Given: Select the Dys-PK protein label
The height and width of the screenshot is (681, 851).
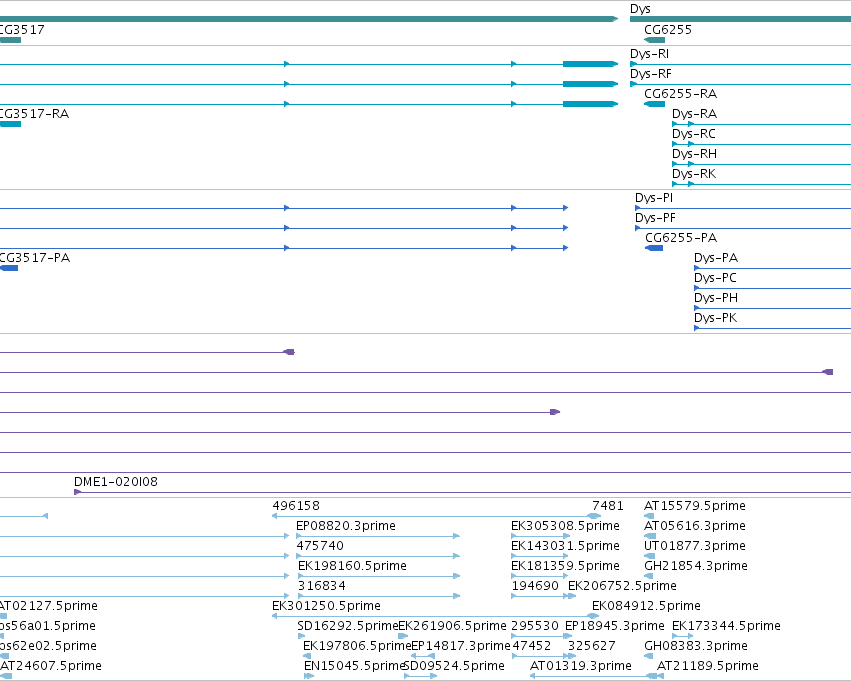Looking at the screenshot, I should (x=715, y=318).
